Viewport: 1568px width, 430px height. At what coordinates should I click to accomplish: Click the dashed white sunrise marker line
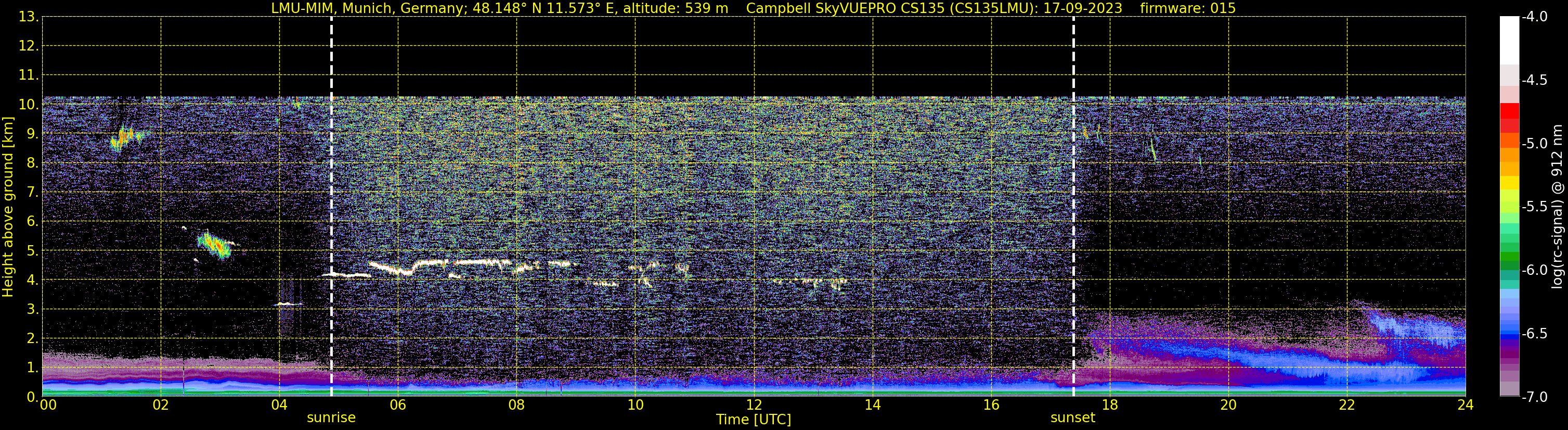331,207
